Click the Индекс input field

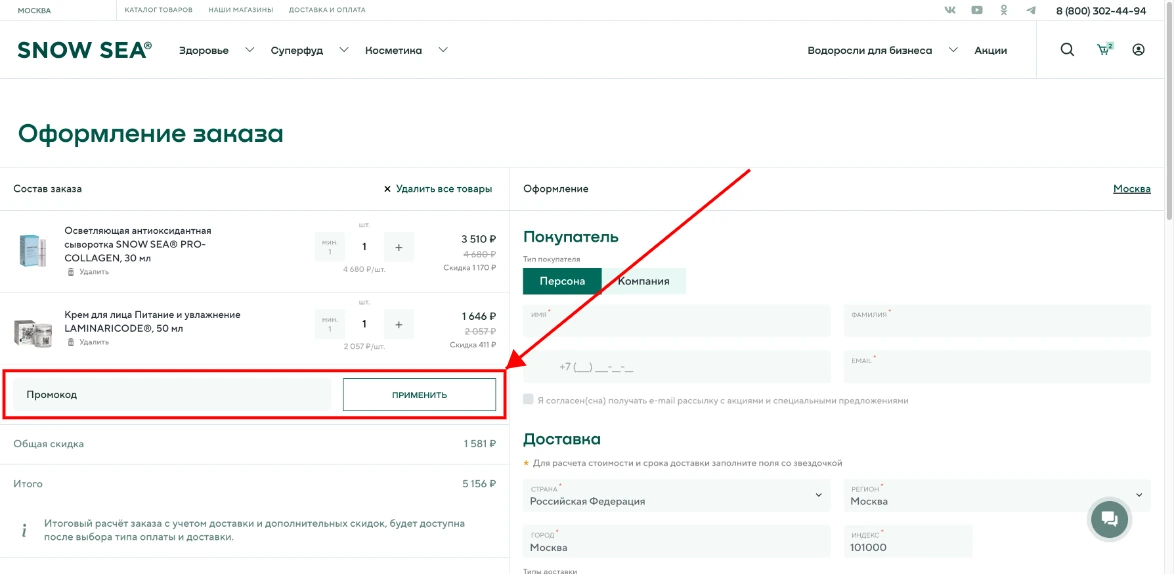[908, 541]
